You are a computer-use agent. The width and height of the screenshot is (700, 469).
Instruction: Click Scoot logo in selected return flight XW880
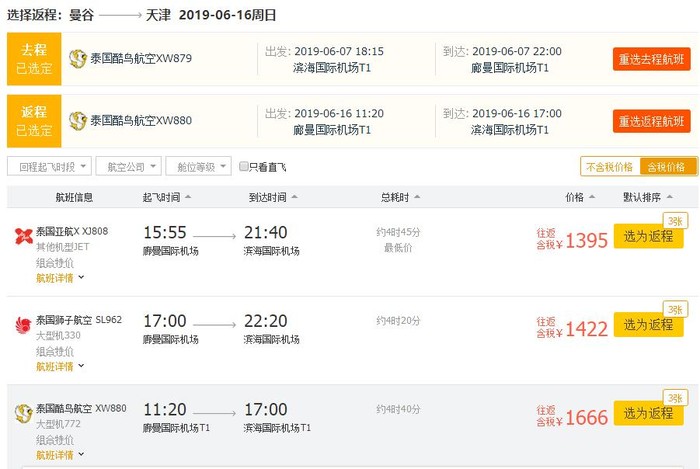click(78, 121)
